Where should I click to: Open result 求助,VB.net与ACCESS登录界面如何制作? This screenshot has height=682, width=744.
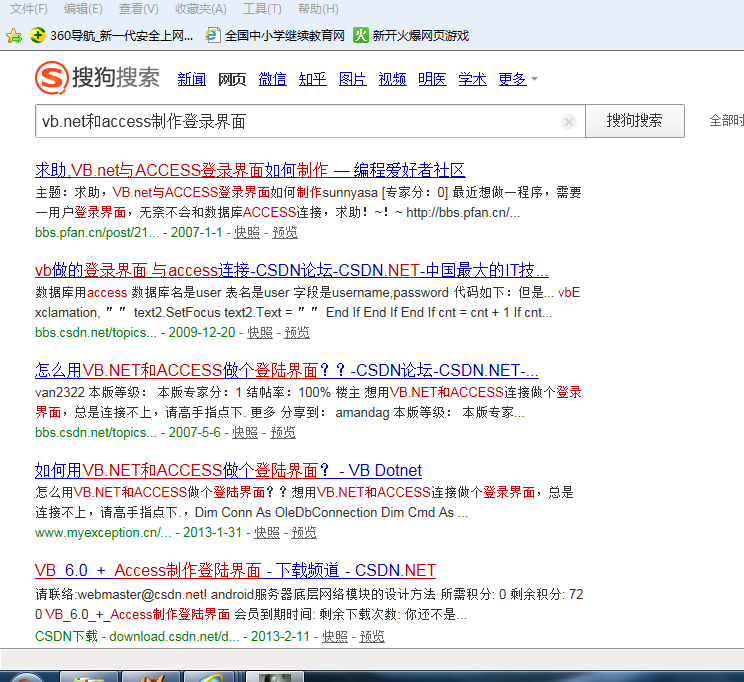tap(250, 170)
